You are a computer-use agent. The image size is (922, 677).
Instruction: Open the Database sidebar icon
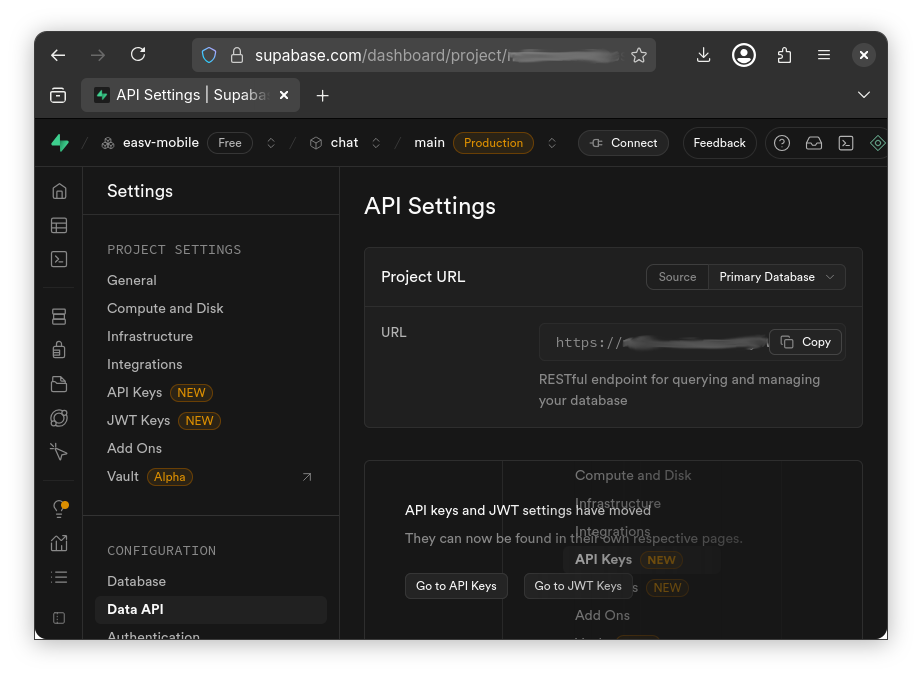(x=59, y=316)
